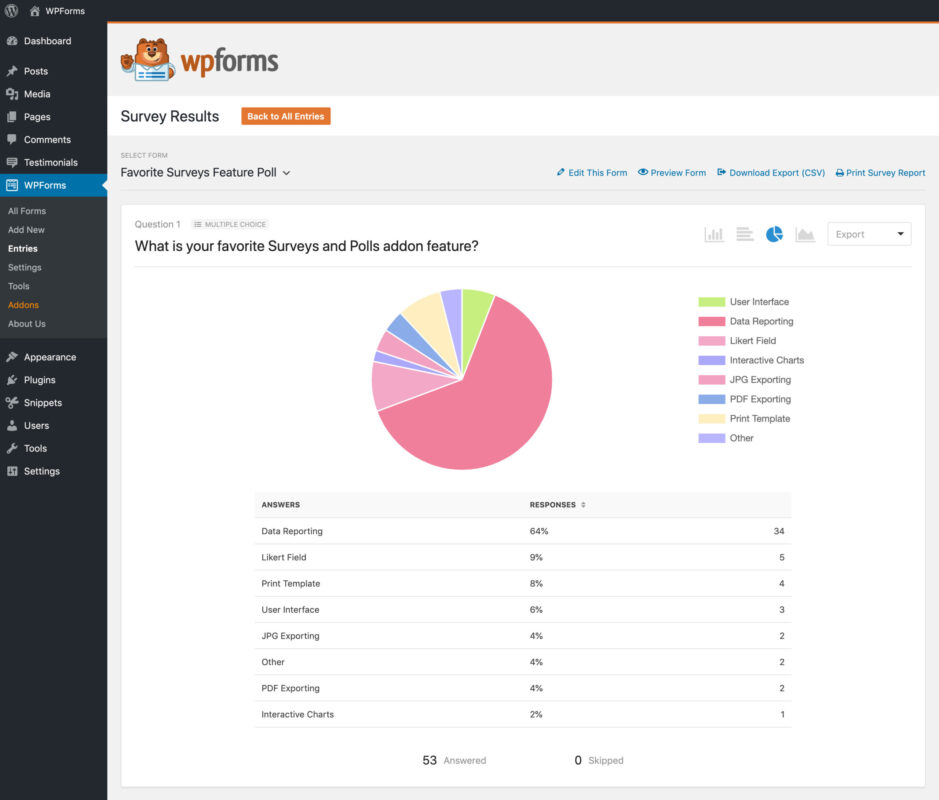Click the Media icon in the sidebar
Image resolution: width=939 pixels, height=800 pixels.
(x=14, y=93)
